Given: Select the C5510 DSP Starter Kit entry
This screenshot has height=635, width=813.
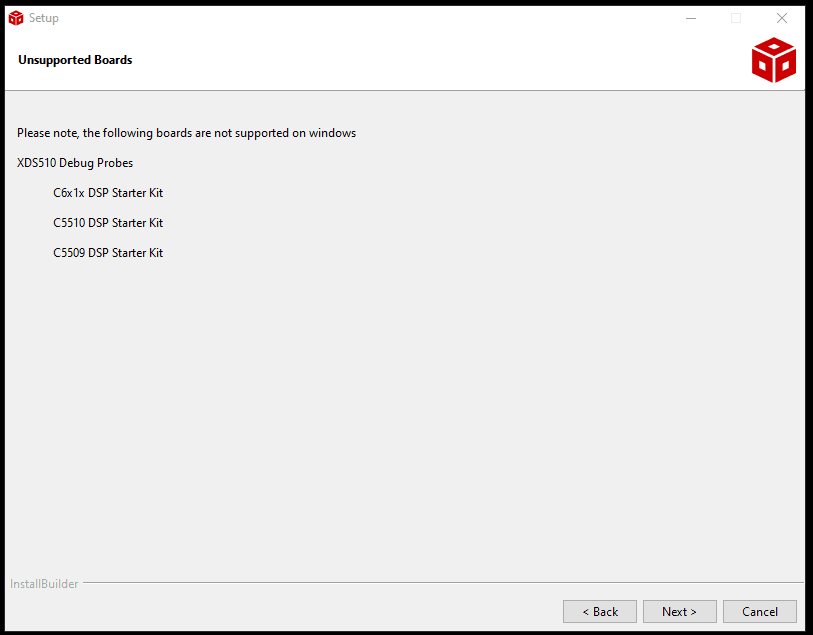Looking at the screenshot, I should [108, 223].
